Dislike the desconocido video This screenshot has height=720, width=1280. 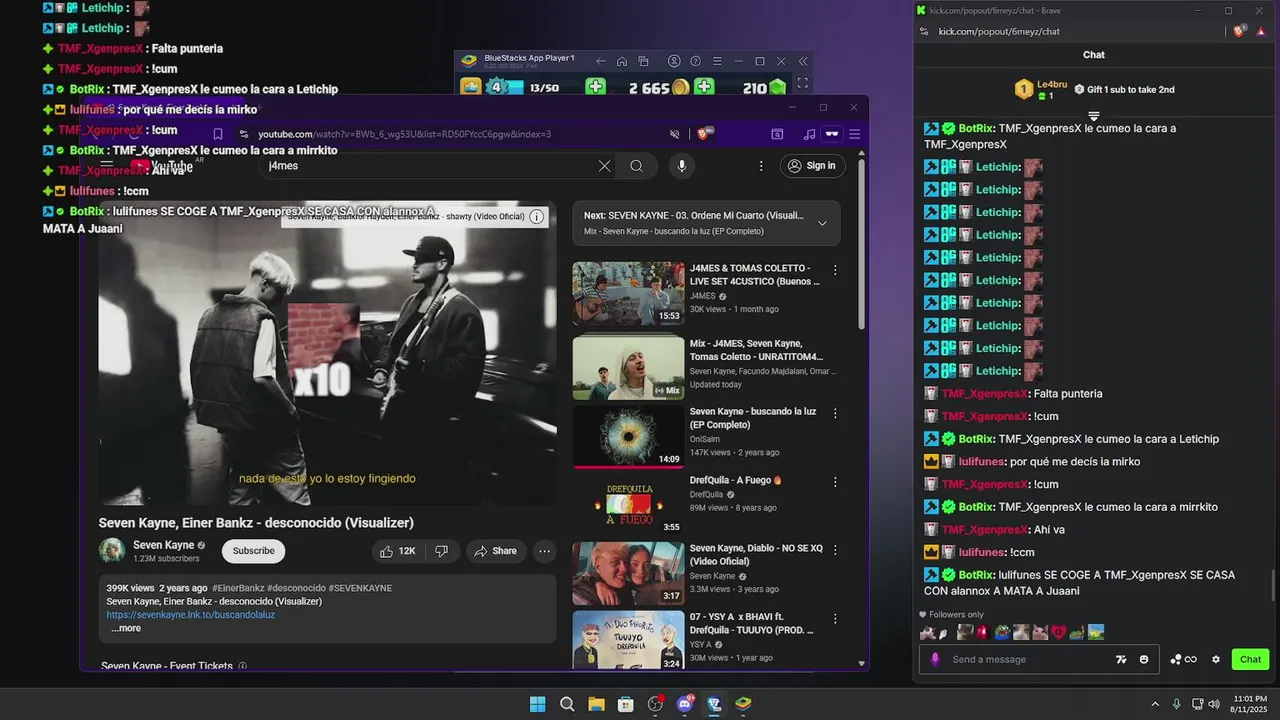[441, 551]
